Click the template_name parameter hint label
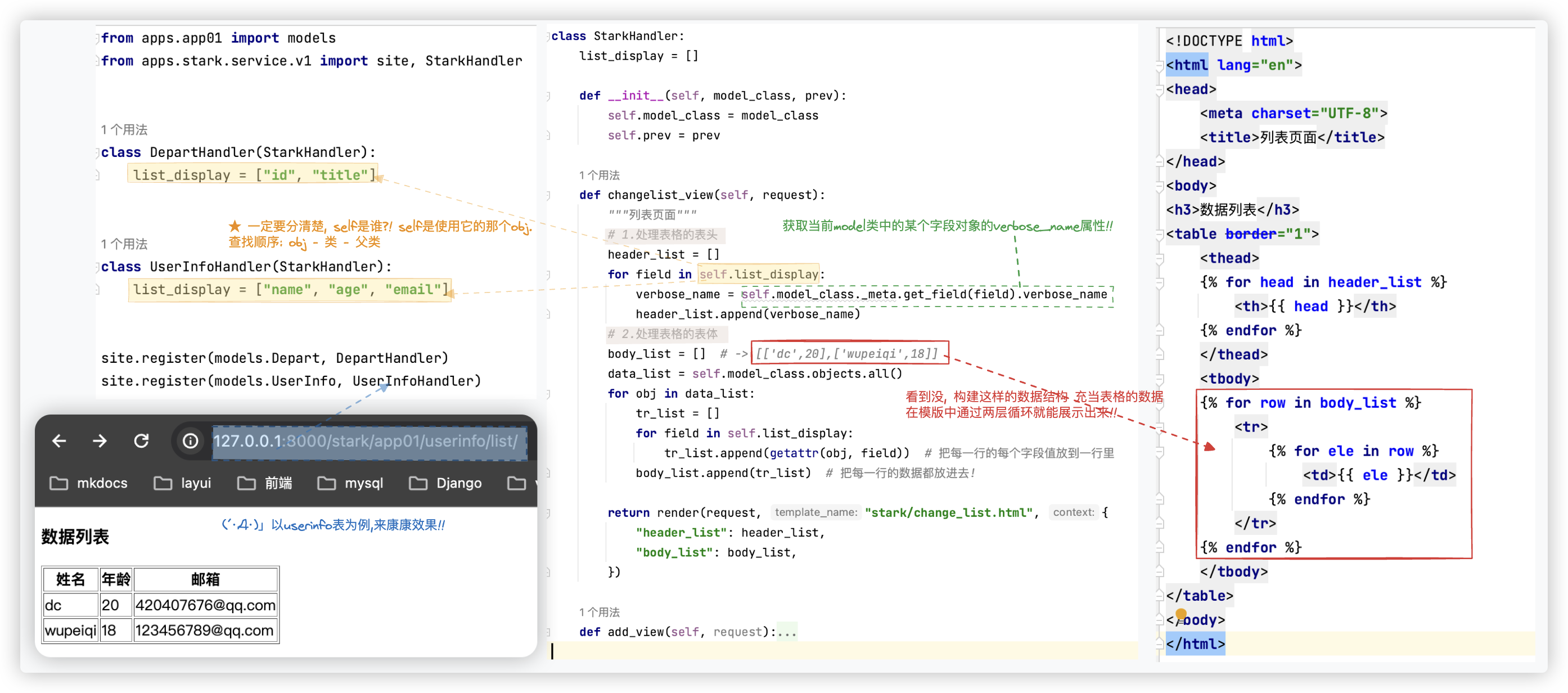 click(x=815, y=513)
